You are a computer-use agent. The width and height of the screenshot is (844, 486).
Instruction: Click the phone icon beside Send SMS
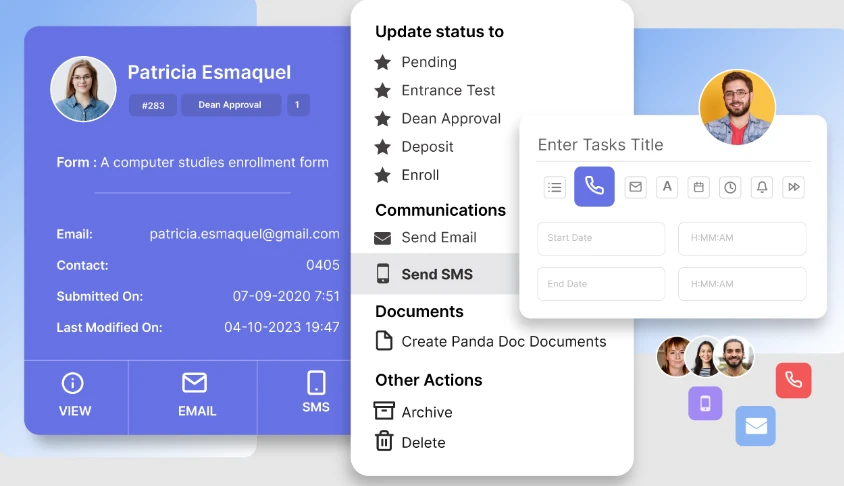tap(383, 273)
